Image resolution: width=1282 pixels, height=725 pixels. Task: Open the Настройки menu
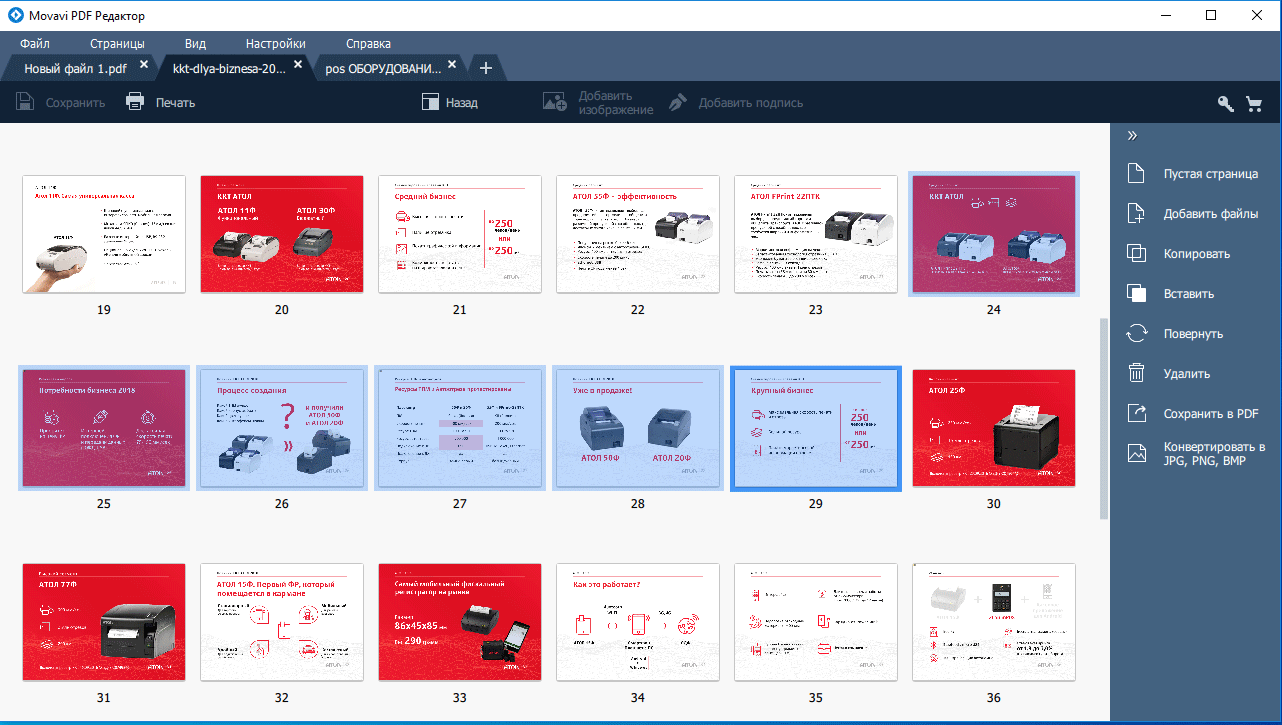click(x=275, y=43)
